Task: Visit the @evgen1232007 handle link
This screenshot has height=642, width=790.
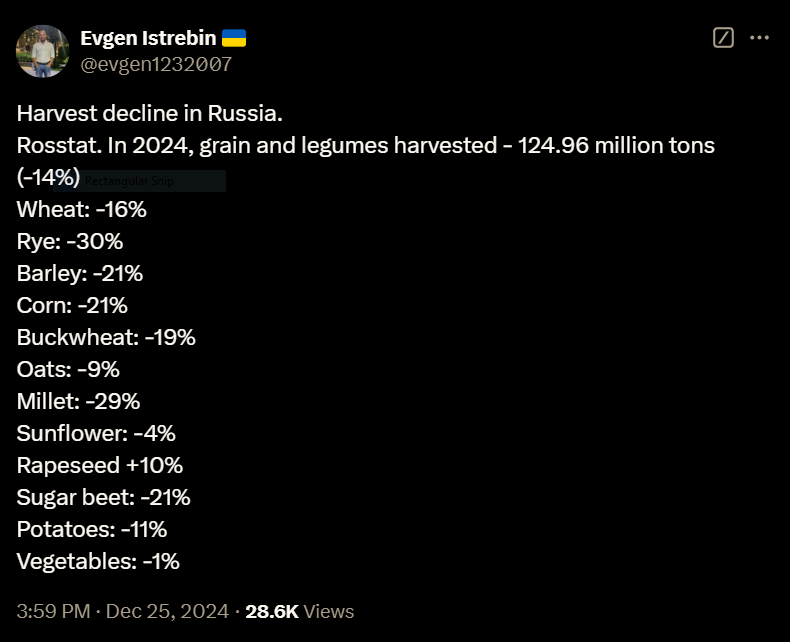Action: (x=156, y=65)
